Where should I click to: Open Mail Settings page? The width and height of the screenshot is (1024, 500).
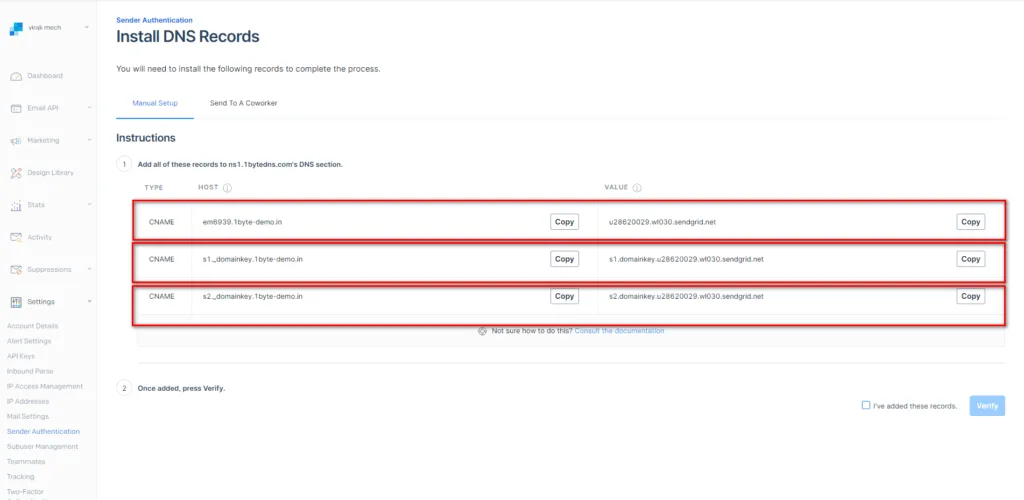point(27,416)
